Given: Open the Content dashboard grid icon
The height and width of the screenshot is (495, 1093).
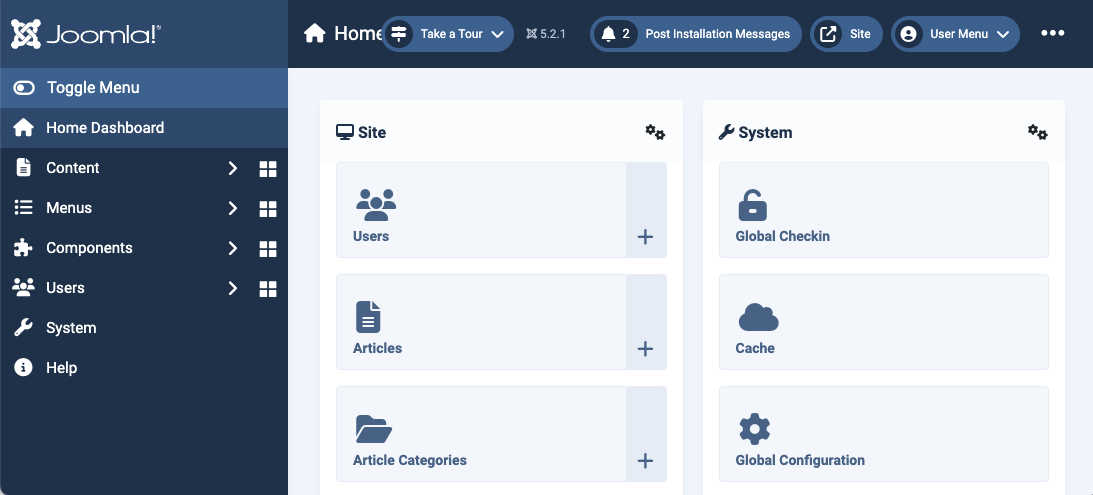Looking at the screenshot, I should [x=268, y=169].
